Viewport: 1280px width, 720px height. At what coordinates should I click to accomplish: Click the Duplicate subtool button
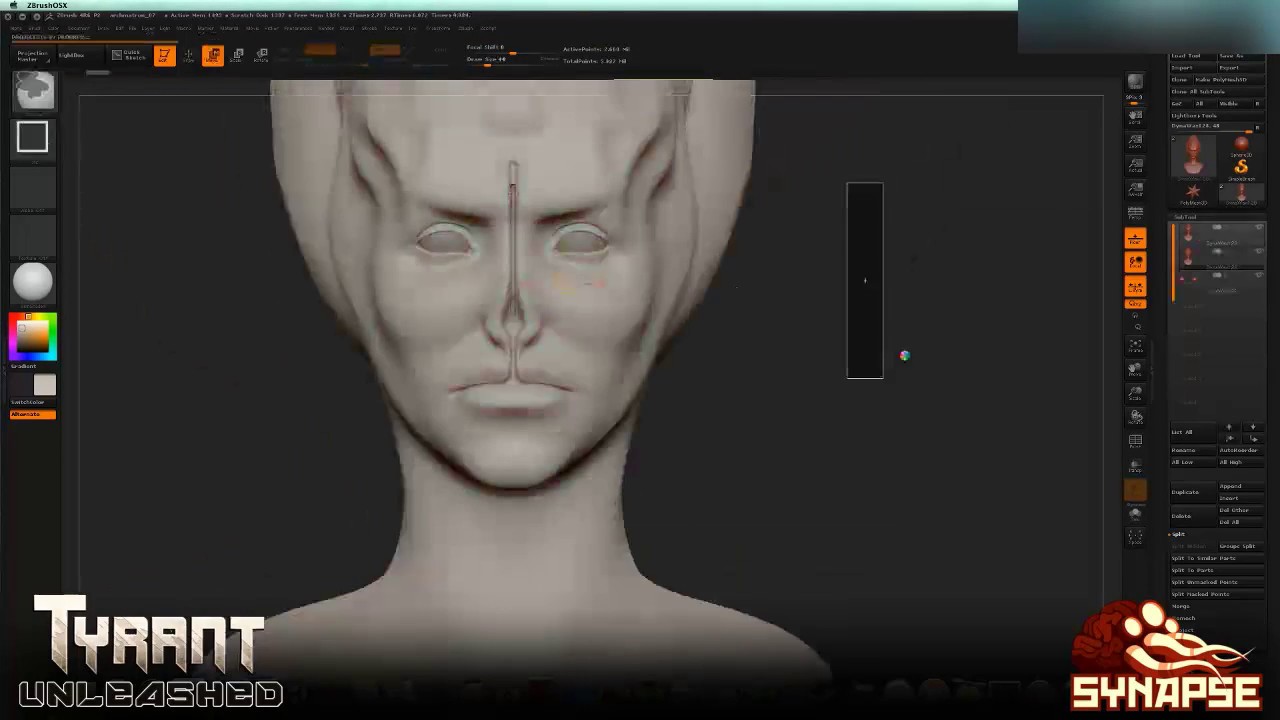tap(1192, 492)
